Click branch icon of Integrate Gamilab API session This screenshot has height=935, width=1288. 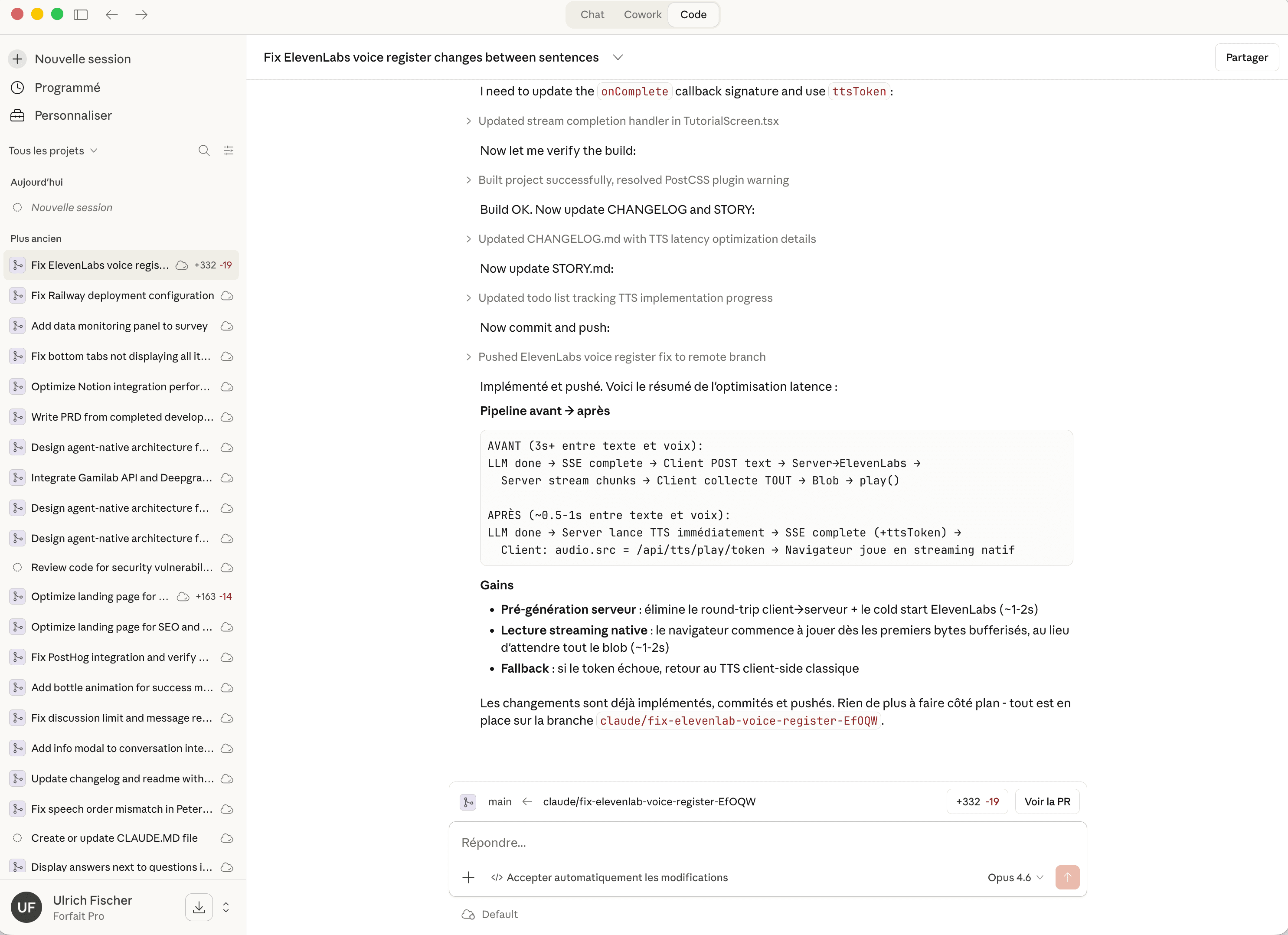[x=18, y=477]
